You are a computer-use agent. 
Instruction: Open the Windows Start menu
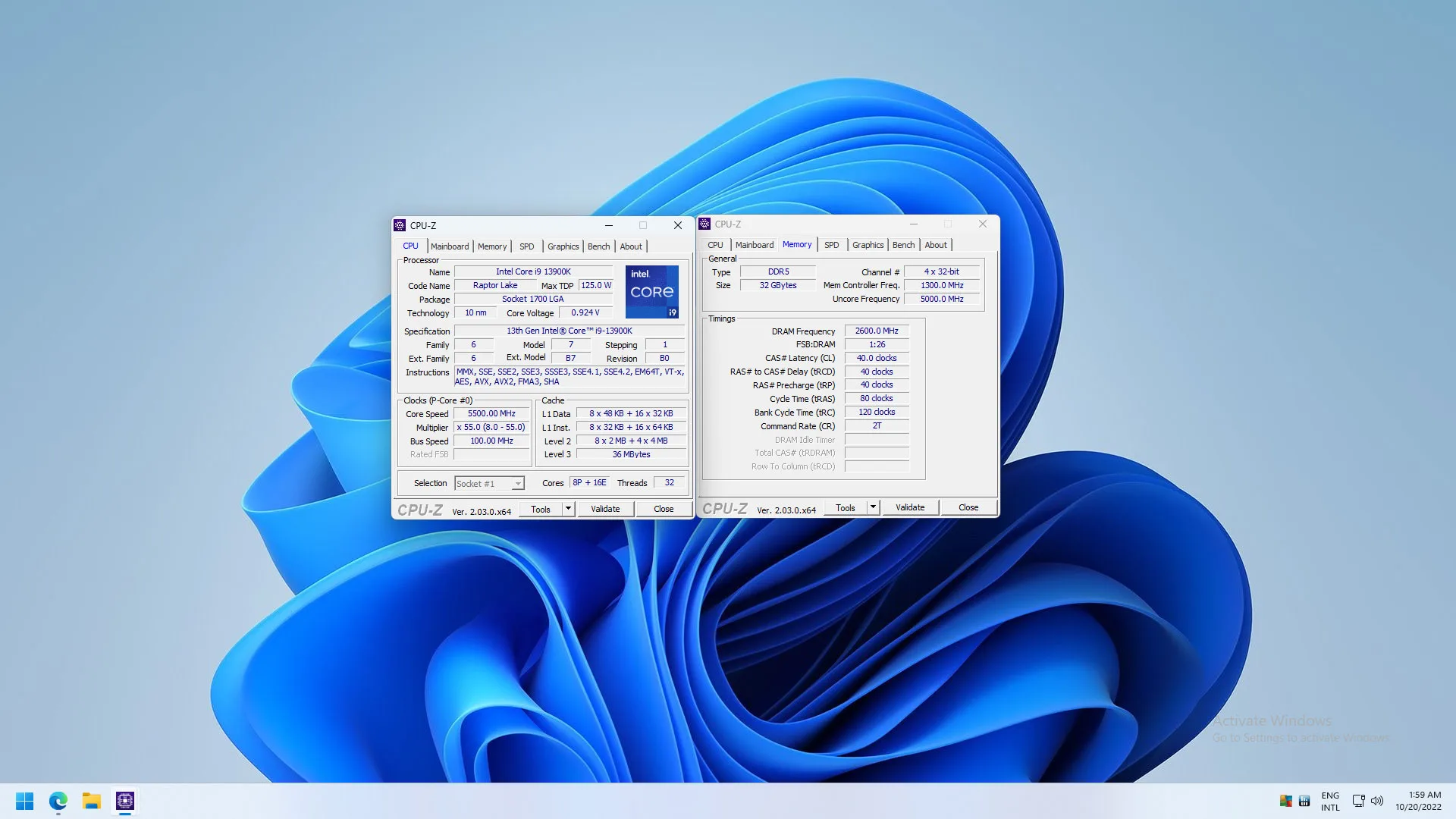(24, 801)
